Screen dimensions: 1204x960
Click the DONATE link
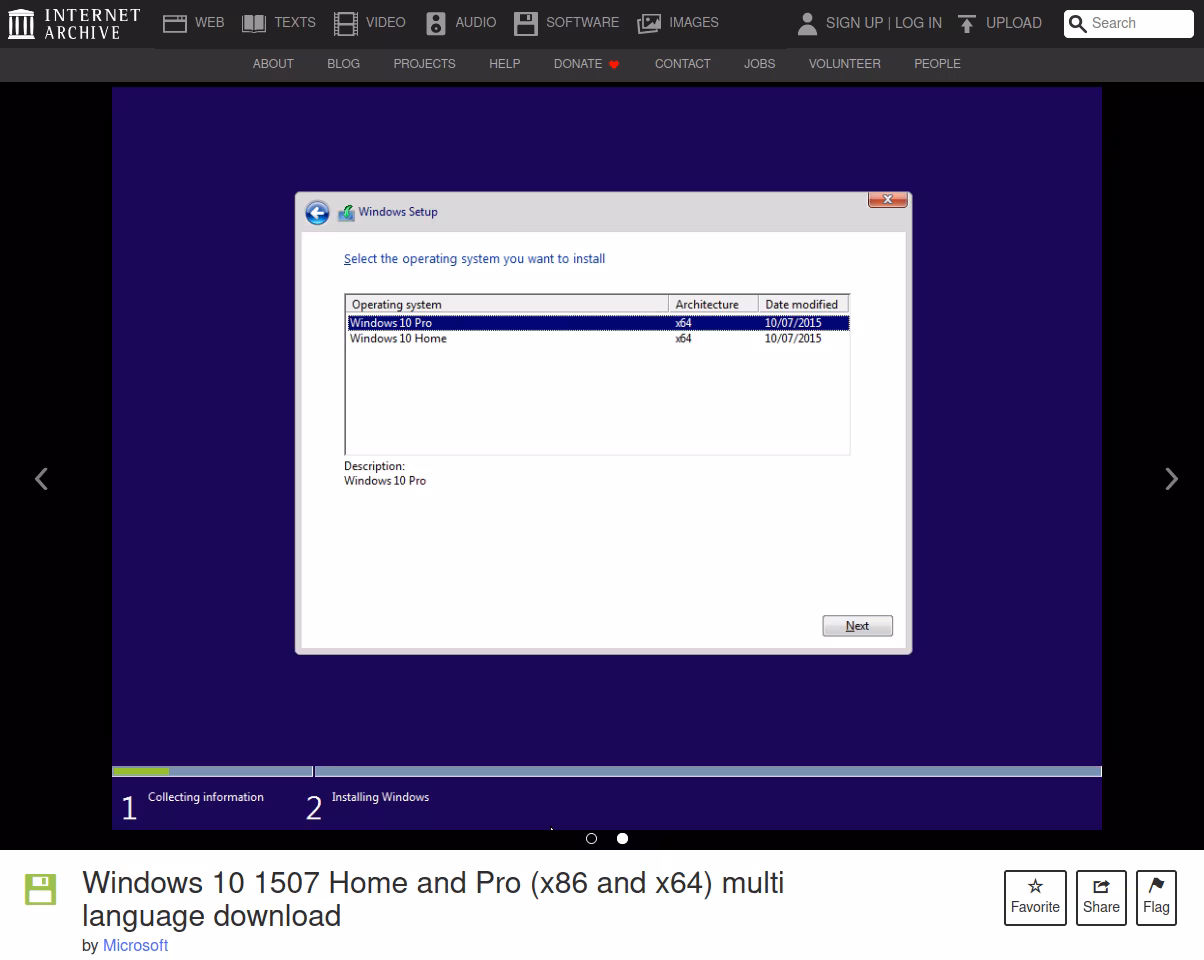578,64
